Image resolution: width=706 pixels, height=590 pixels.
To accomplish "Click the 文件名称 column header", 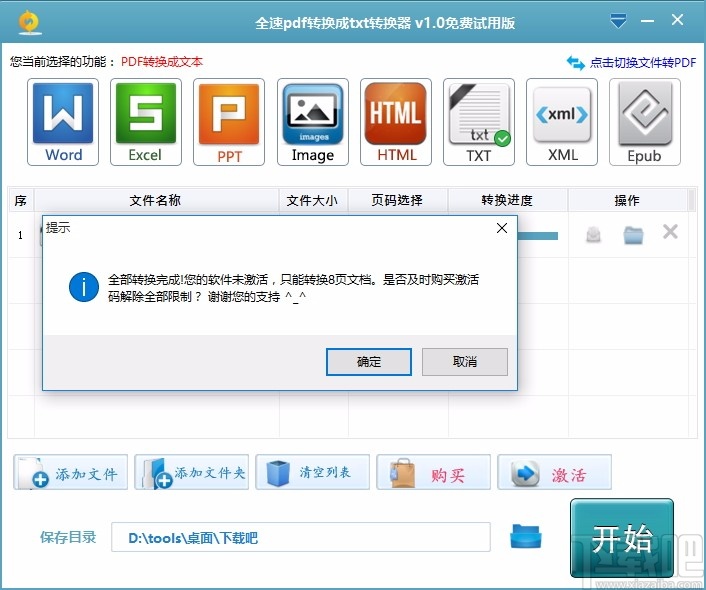I will click(156, 200).
